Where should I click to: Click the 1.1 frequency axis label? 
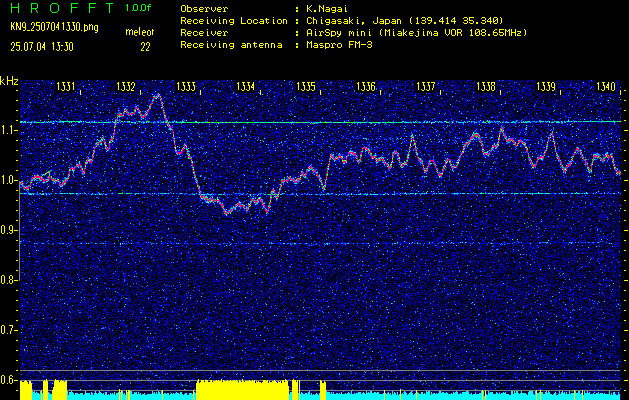click(8, 130)
